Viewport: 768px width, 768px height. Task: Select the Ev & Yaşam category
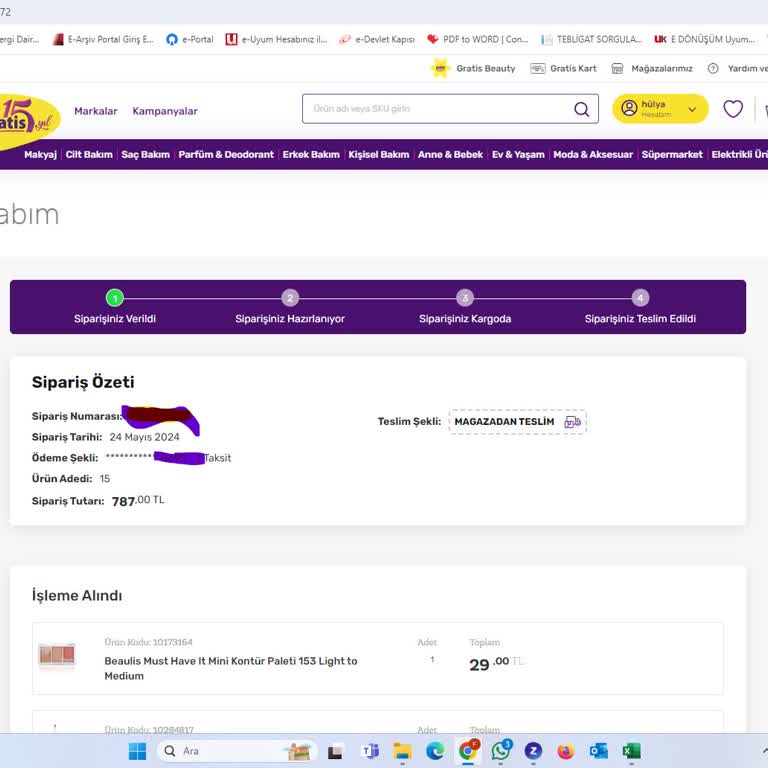pos(518,154)
